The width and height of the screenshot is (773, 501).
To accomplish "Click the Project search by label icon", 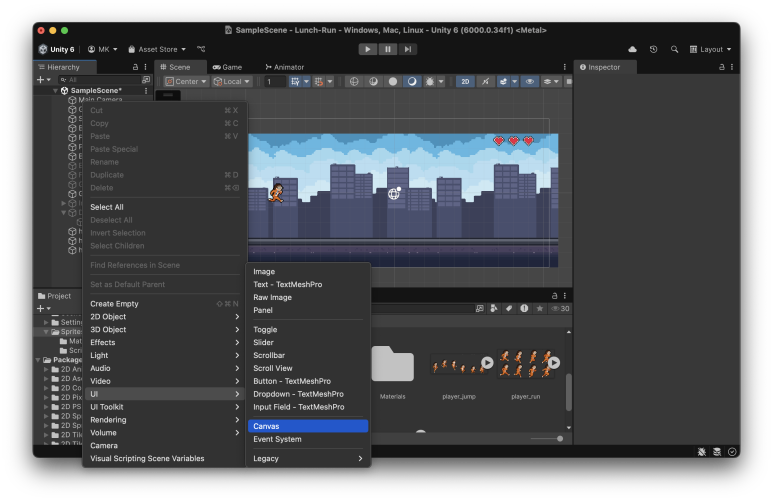I will point(509,309).
